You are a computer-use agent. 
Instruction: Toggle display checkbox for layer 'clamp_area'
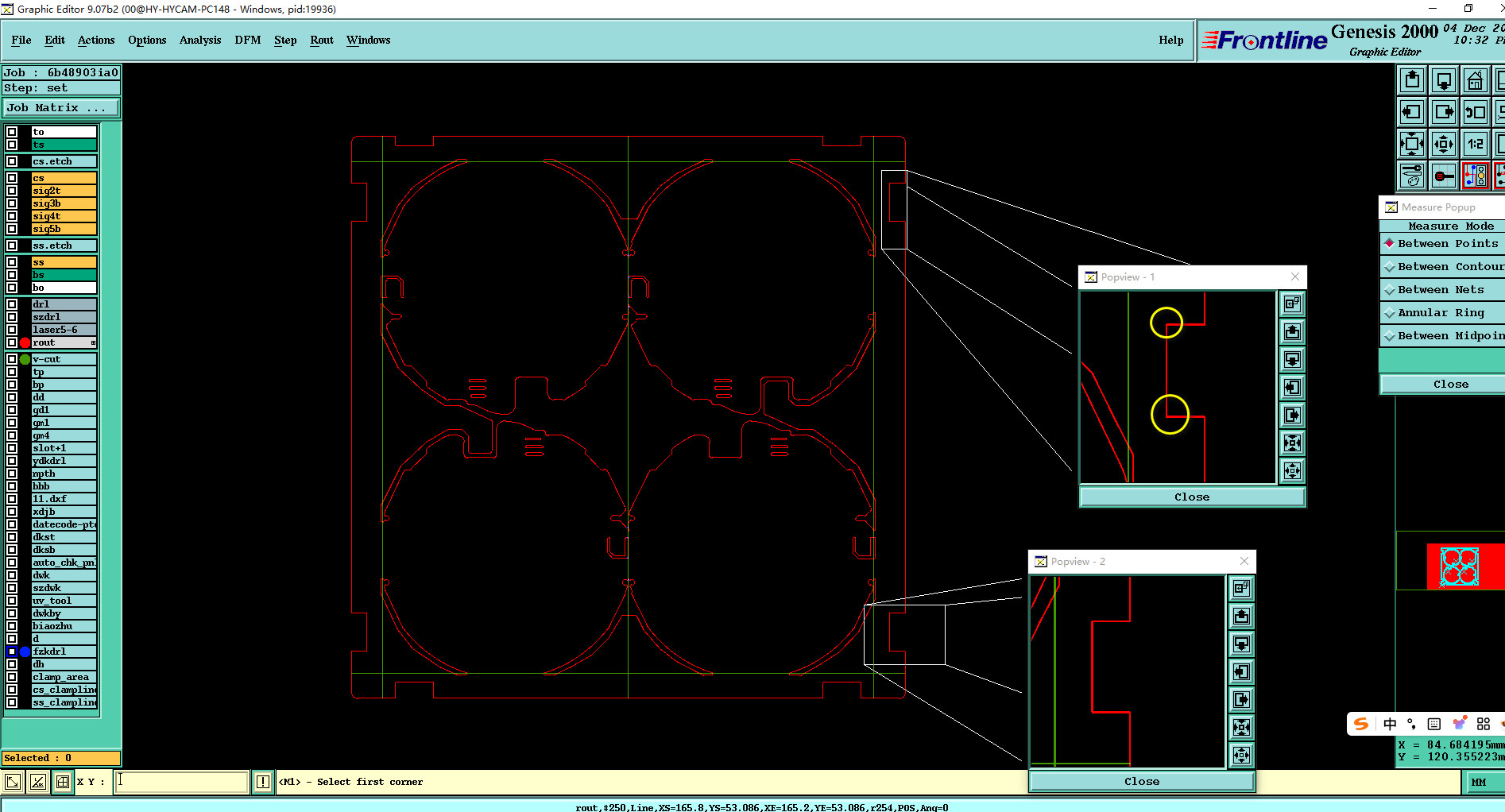[12, 677]
